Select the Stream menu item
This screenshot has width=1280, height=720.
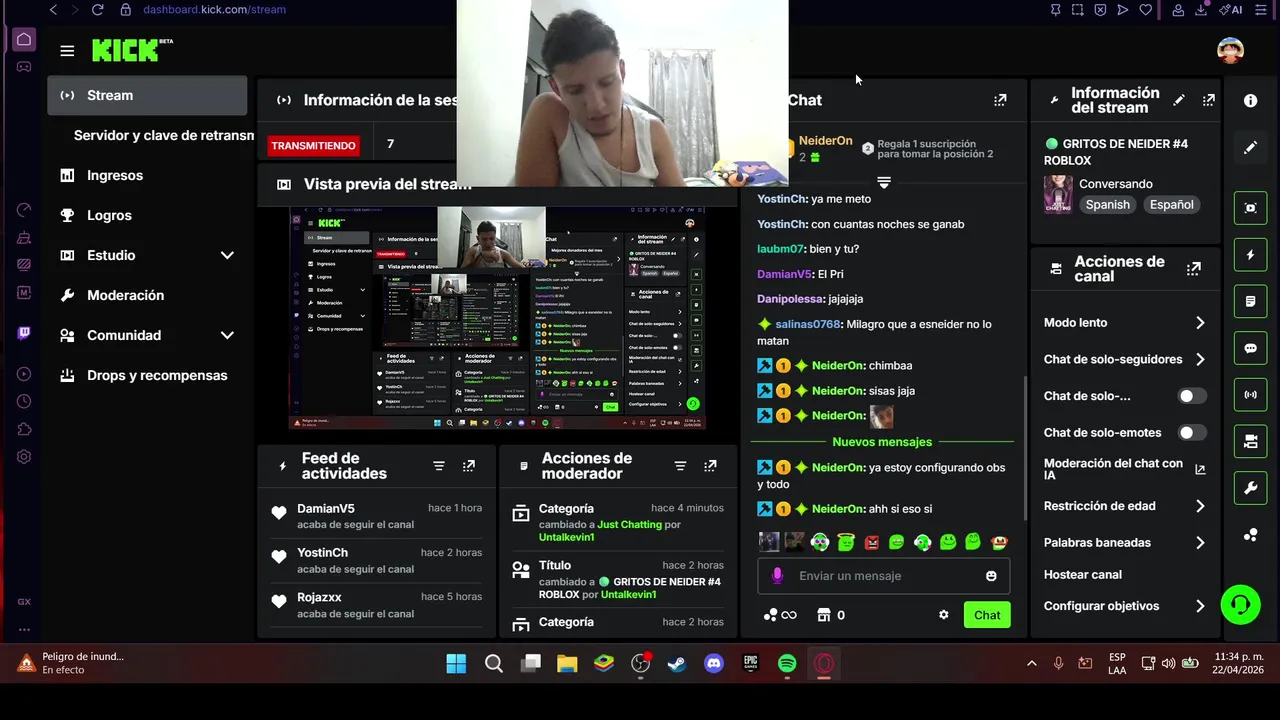147,95
